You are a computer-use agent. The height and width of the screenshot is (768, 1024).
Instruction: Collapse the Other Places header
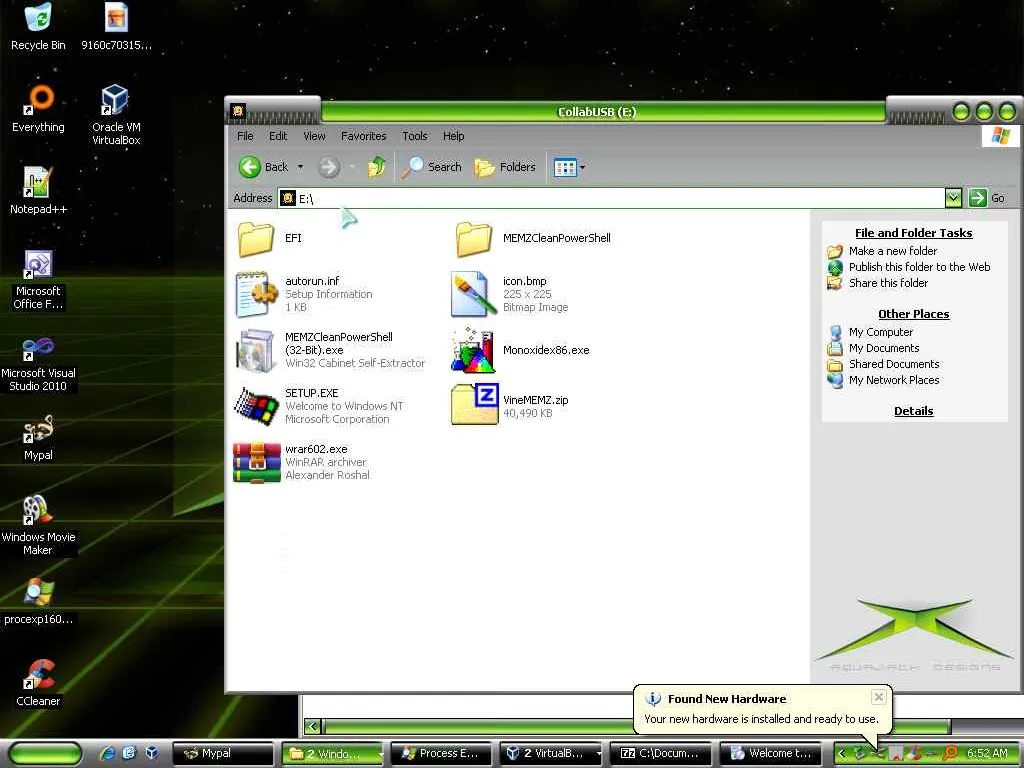[x=914, y=314]
